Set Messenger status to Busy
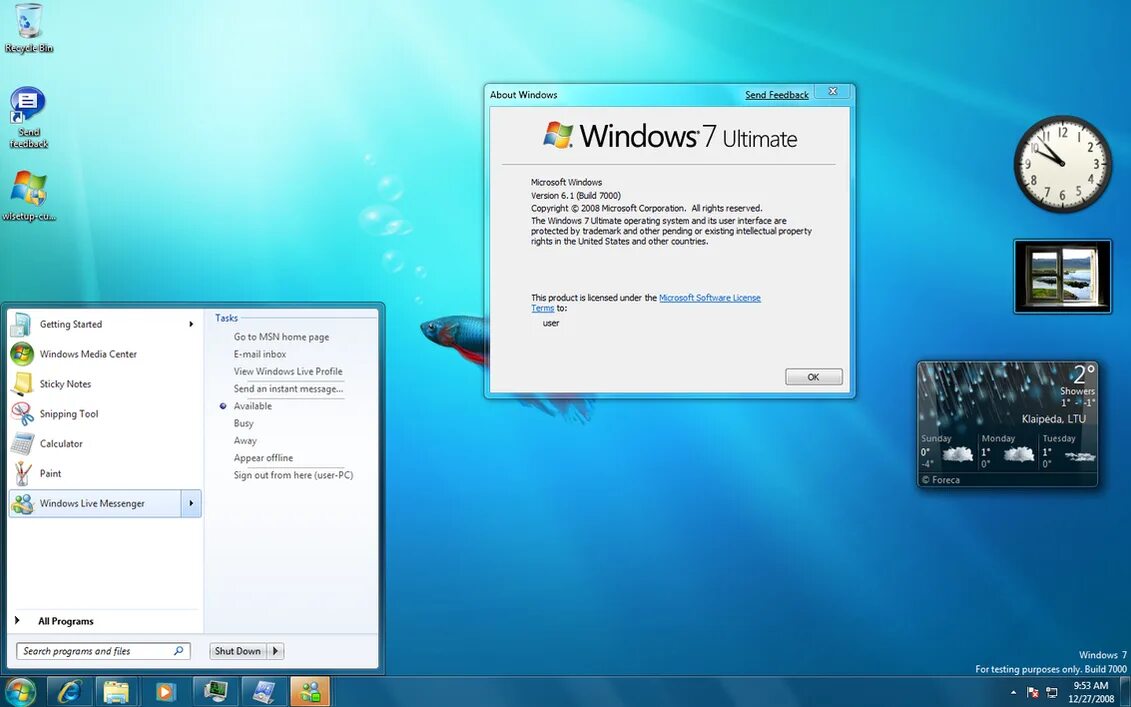 click(x=244, y=423)
